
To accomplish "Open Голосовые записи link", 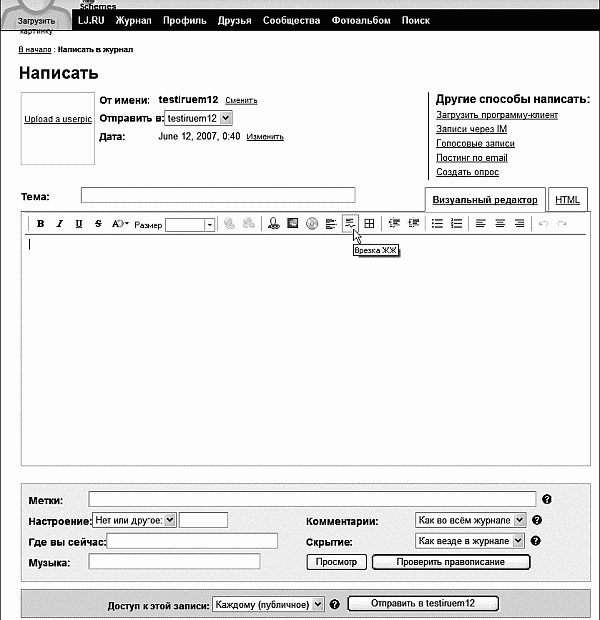I will pyautogui.click(x=475, y=143).
